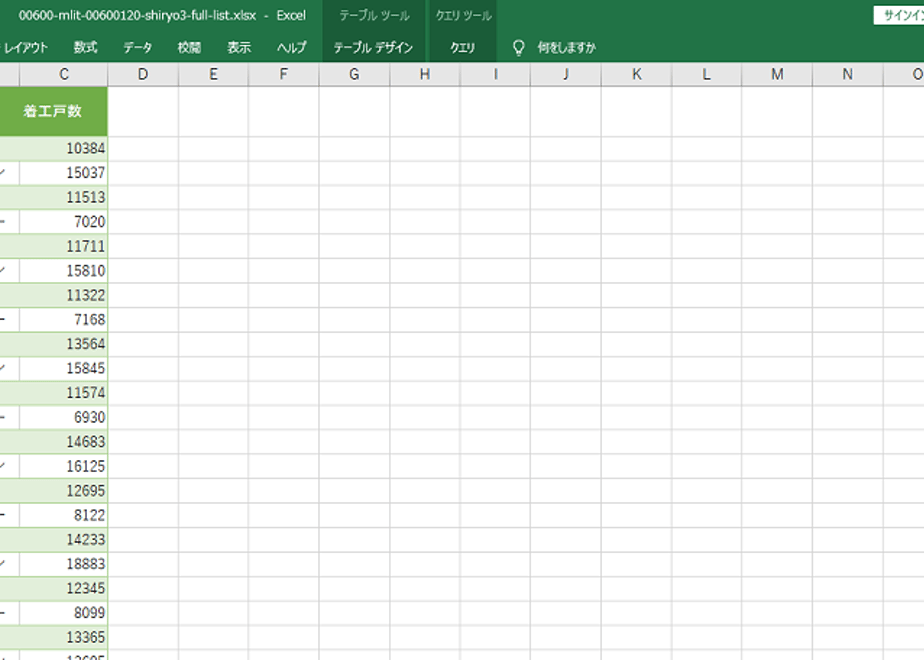Select the cell containing 8122
The image size is (924, 660).
coord(64,515)
